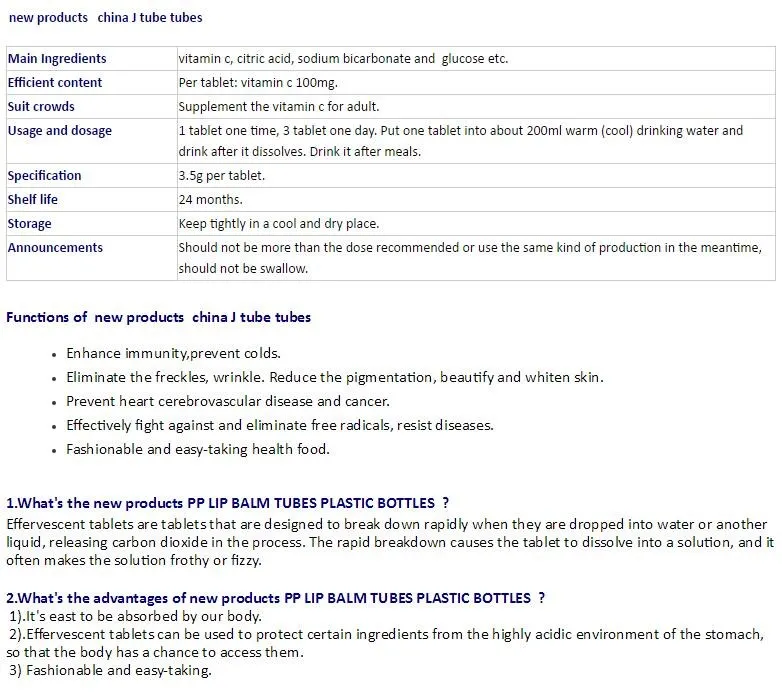Click the "Suit crowds" row label
The image size is (782, 697).
coord(41,107)
